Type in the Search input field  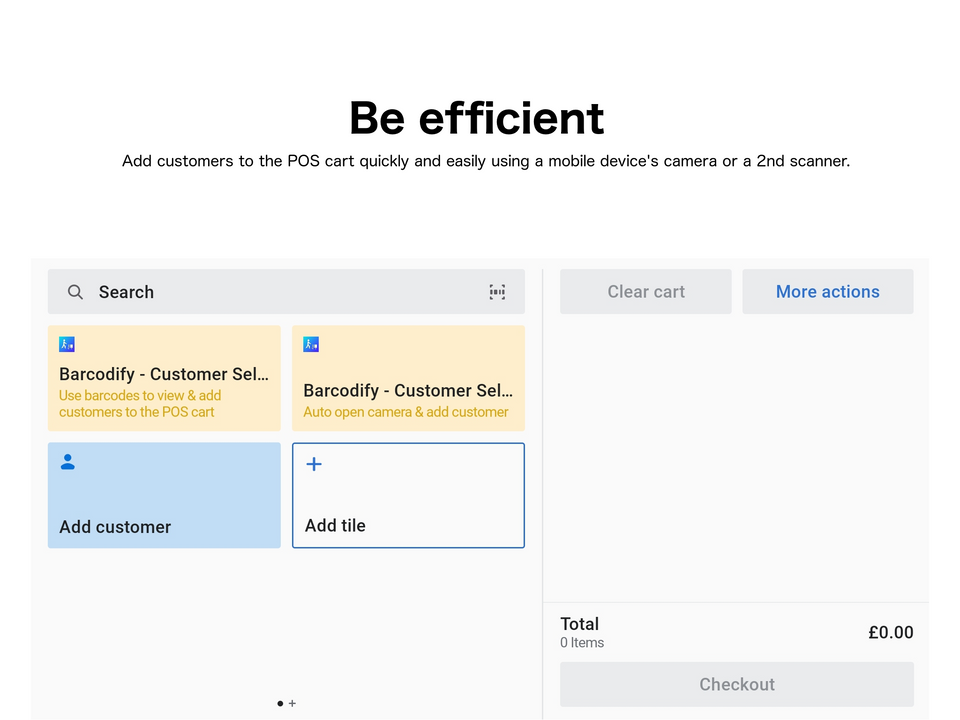[280, 292]
